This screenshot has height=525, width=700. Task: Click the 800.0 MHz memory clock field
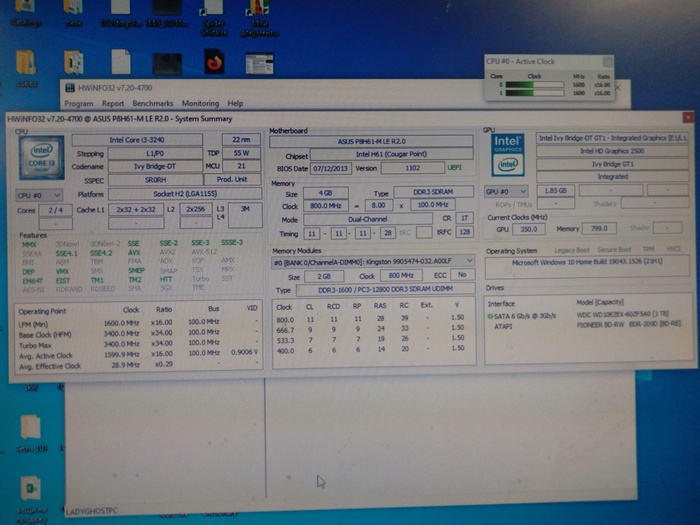(x=325, y=206)
